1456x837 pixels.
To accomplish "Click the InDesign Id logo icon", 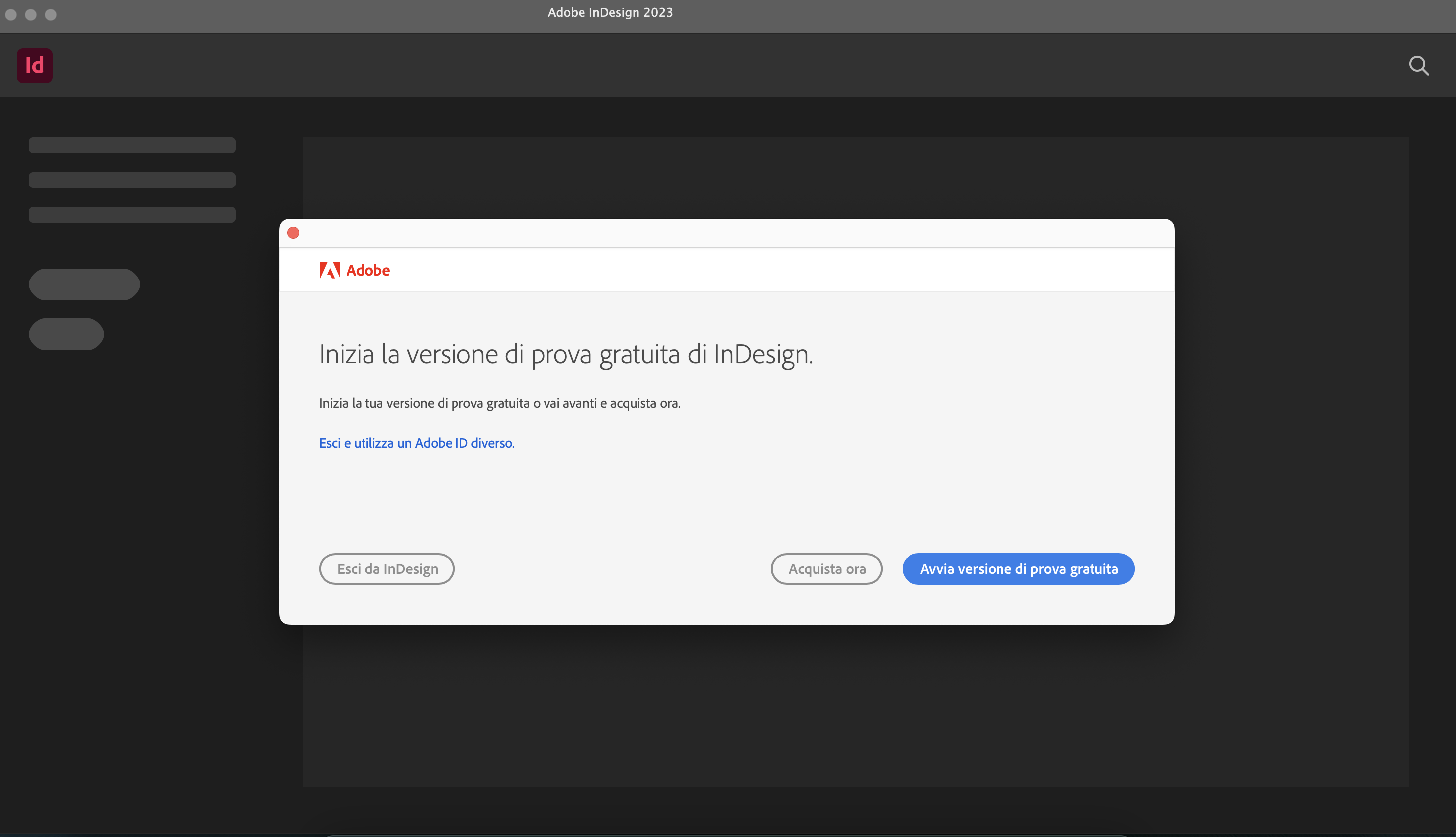I will pyautogui.click(x=34, y=66).
